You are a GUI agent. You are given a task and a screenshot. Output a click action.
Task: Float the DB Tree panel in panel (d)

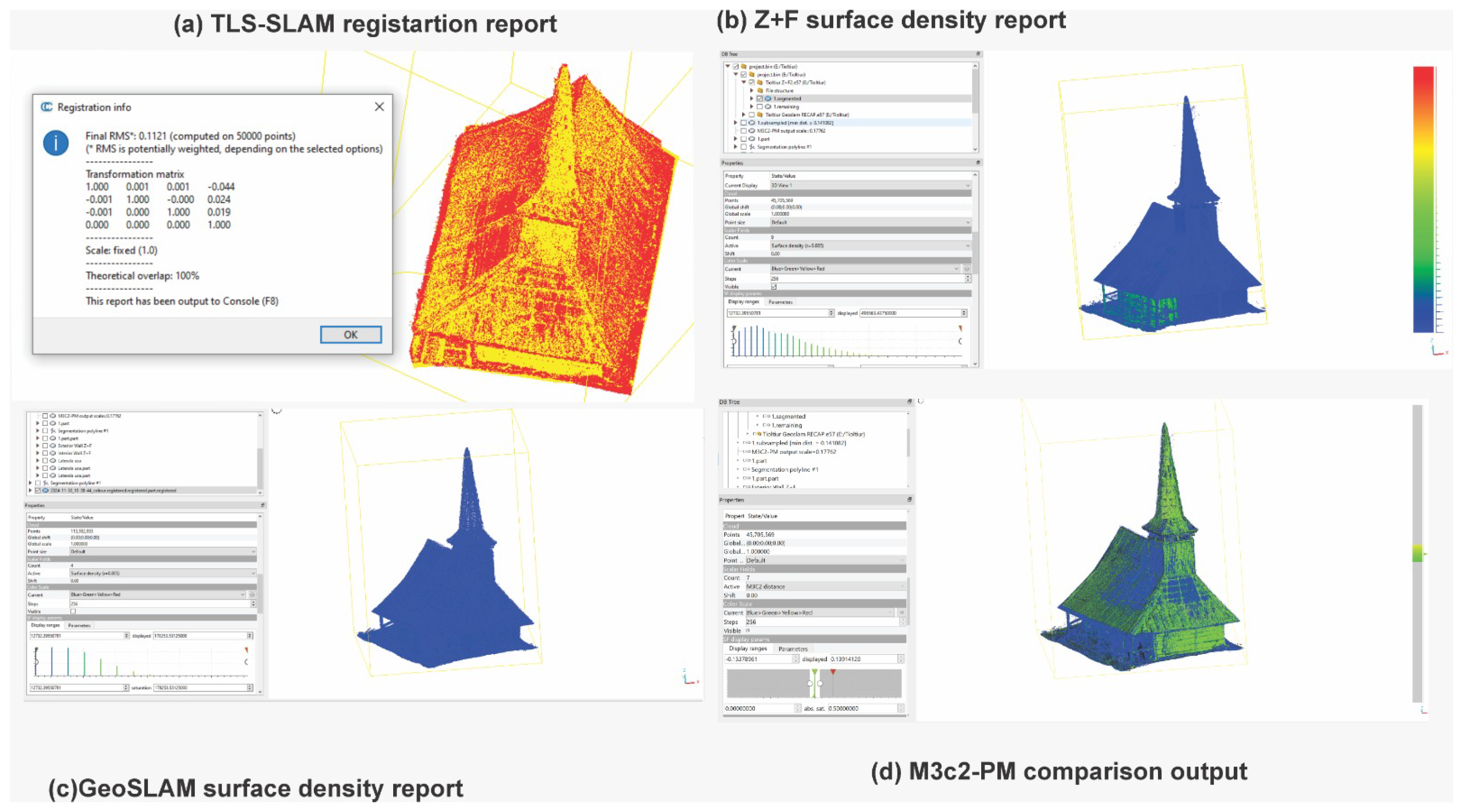coord(909,401)
